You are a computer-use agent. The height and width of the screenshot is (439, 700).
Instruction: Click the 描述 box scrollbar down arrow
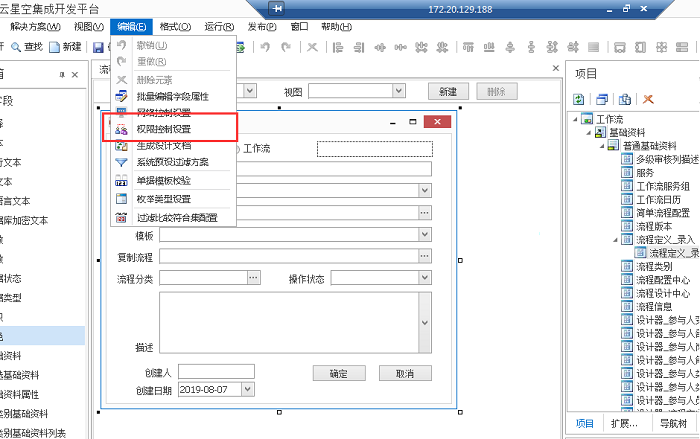(425, 322)
